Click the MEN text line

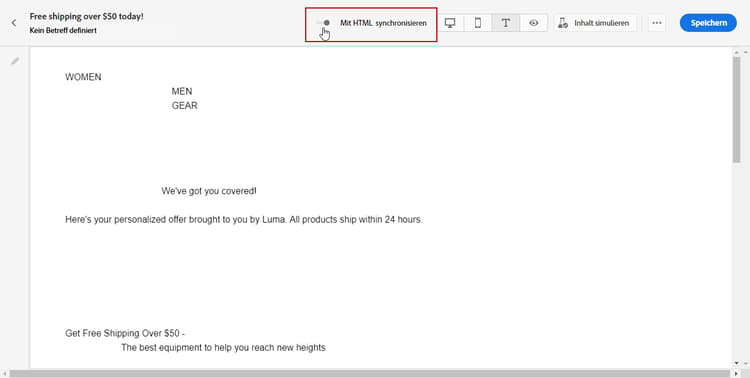pos(182,91)
